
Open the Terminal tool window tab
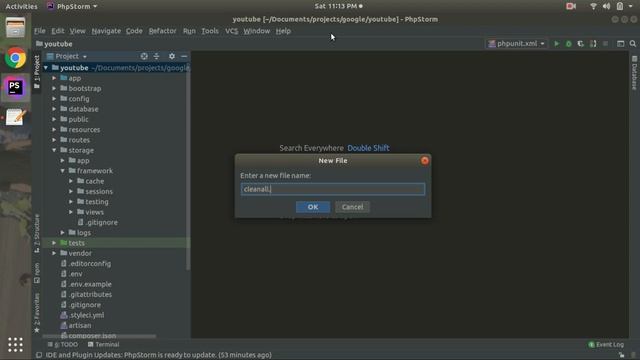[104, 344]
